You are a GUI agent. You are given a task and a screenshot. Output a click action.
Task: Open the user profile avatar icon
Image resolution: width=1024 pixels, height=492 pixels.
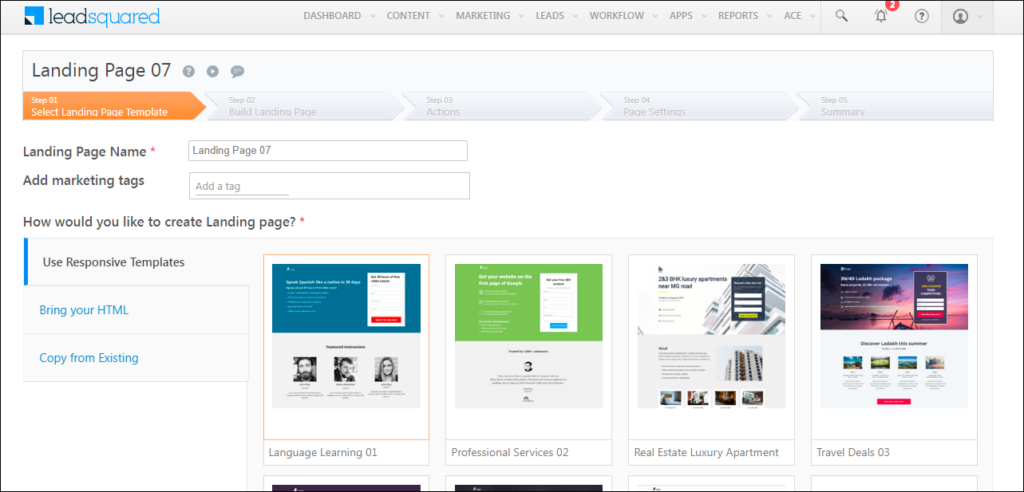pyautogui.click(x=960, y=17)
